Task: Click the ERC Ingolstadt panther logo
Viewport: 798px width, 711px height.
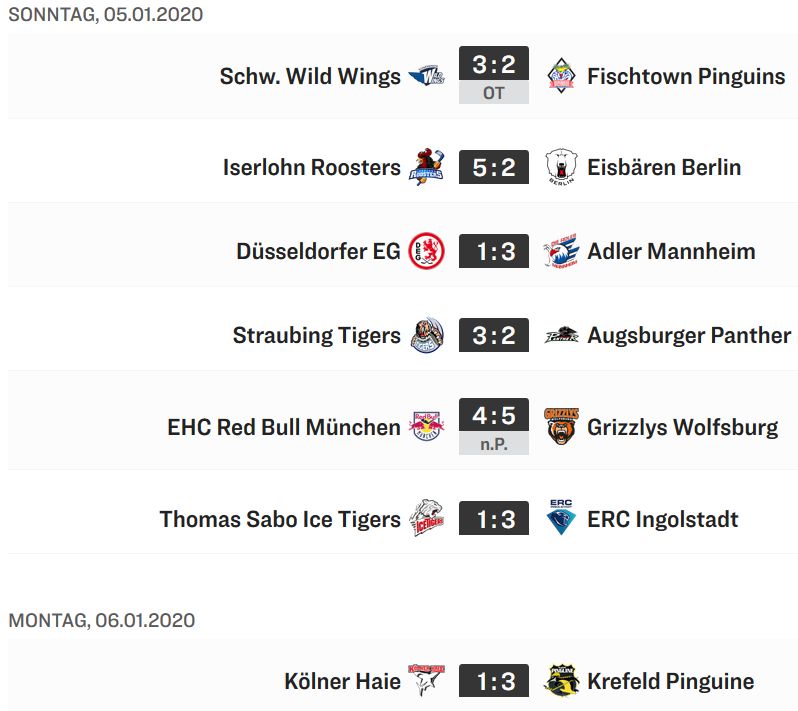Action: (561, 517)
